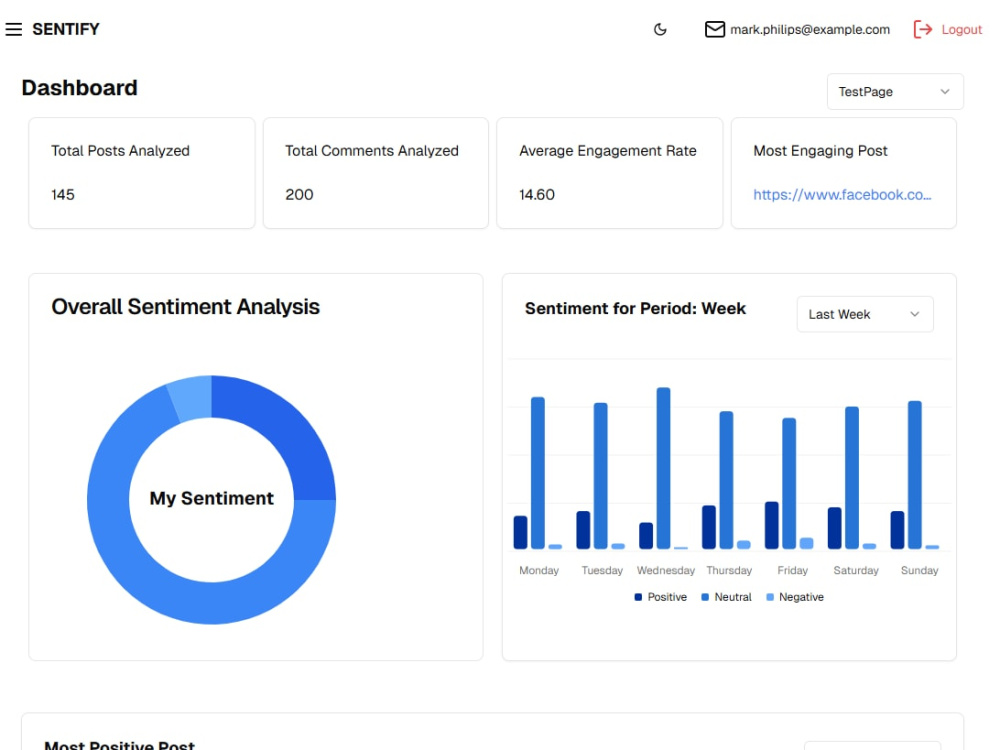The height and width of the screenshot is (750, 1000).
Task: Click the SENTIFY brand title
Action: 66,29
